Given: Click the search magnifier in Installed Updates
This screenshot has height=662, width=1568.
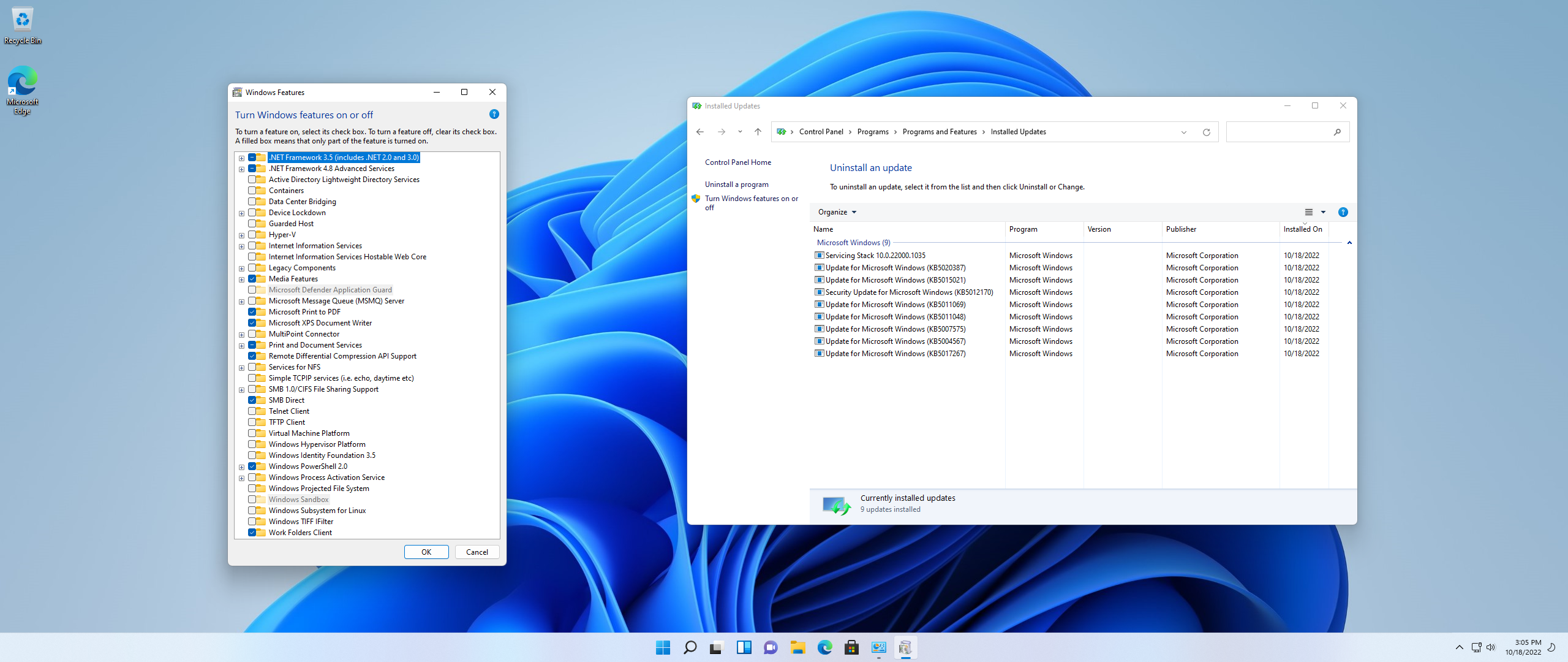Looking at the screenshot, I should (x=1337, y=132).
